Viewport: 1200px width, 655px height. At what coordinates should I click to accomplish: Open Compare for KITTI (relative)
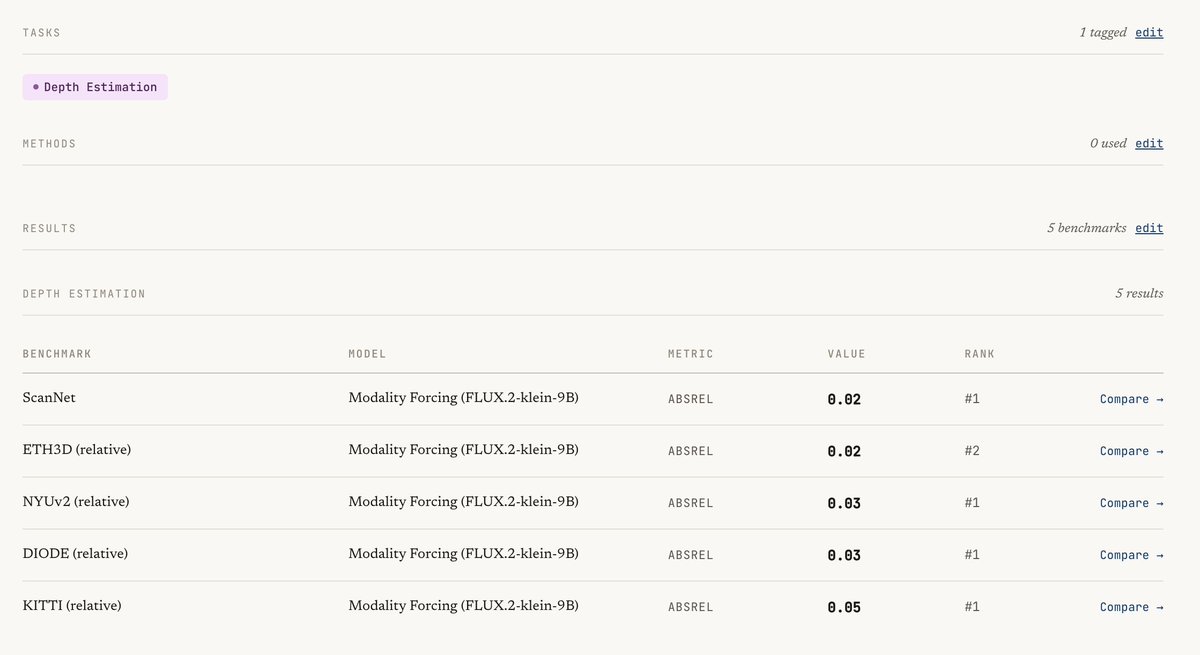coord(1131,607)
